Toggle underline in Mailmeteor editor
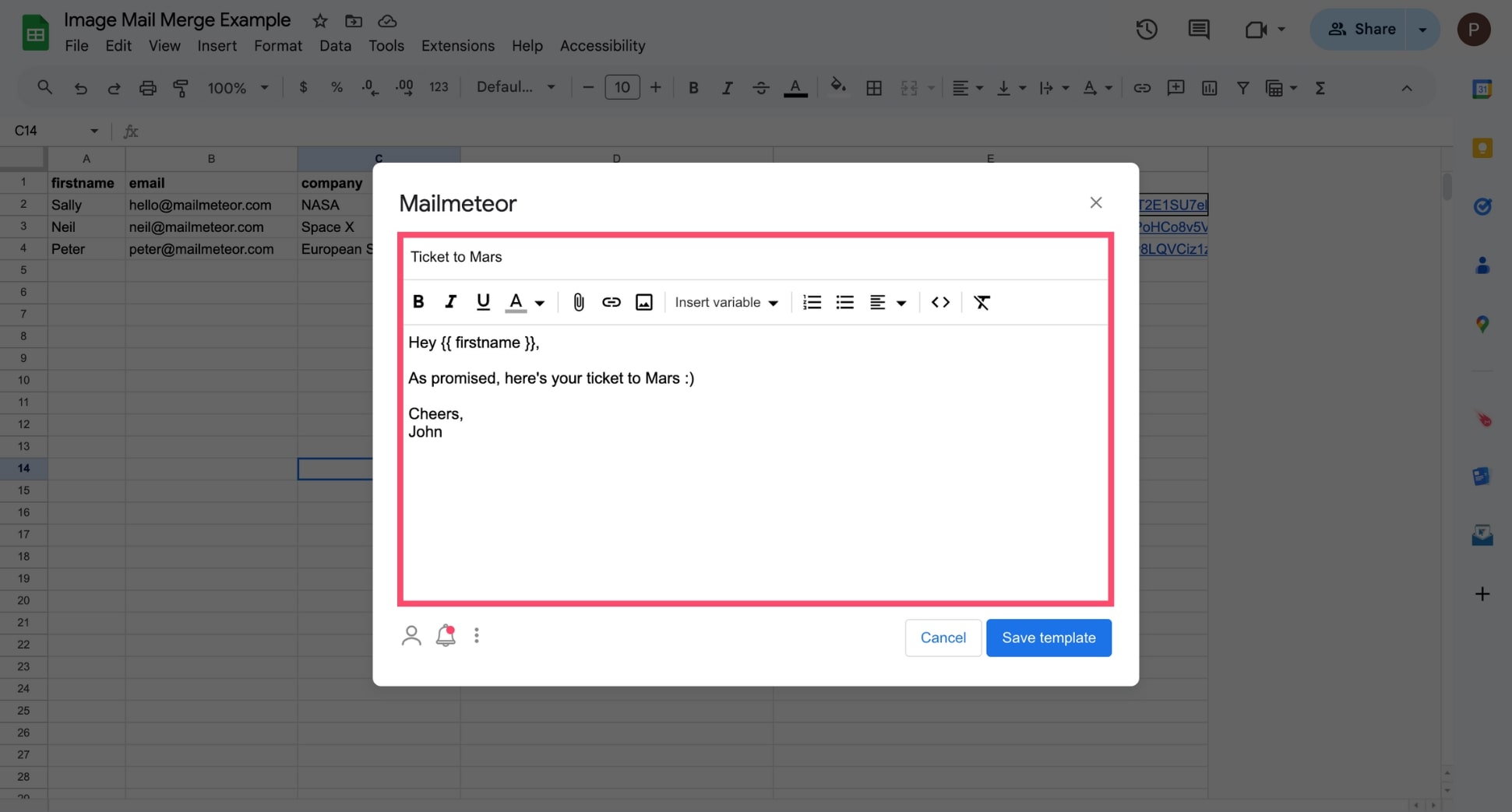This screenshot has width=1512, height=812. (483, 302)
